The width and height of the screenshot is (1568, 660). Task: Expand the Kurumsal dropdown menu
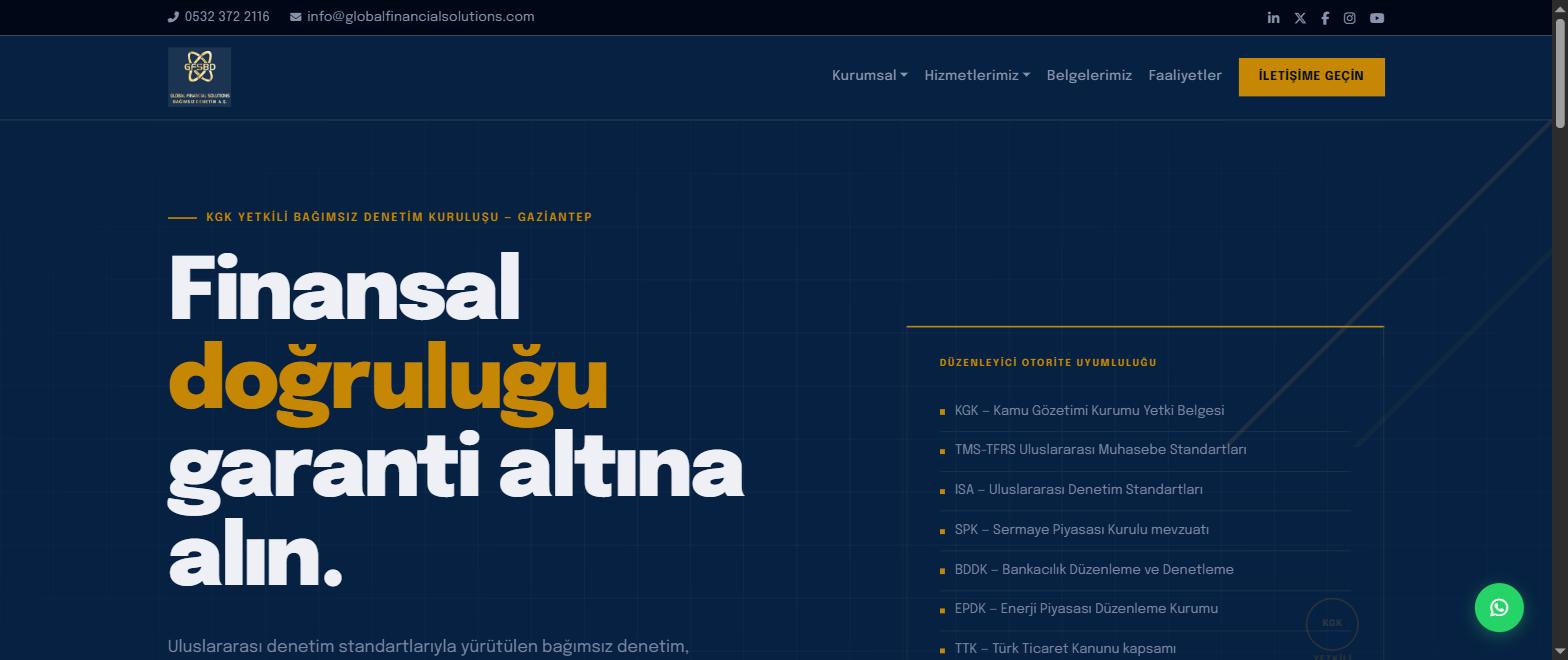coord(869,76)
